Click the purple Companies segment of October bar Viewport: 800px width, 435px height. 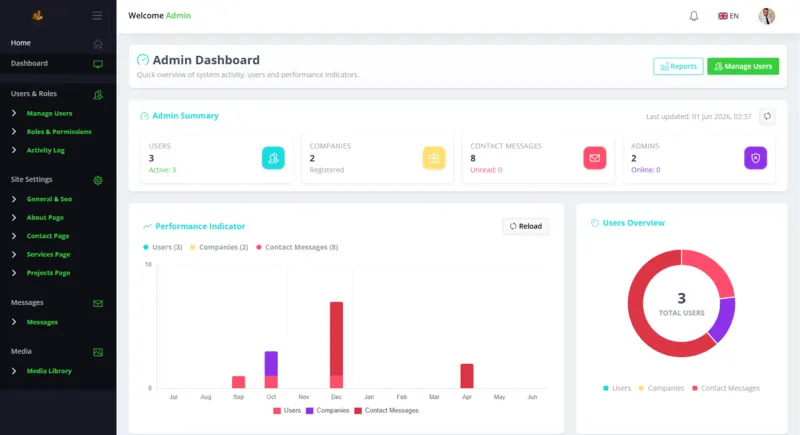[x=271, y=364]
